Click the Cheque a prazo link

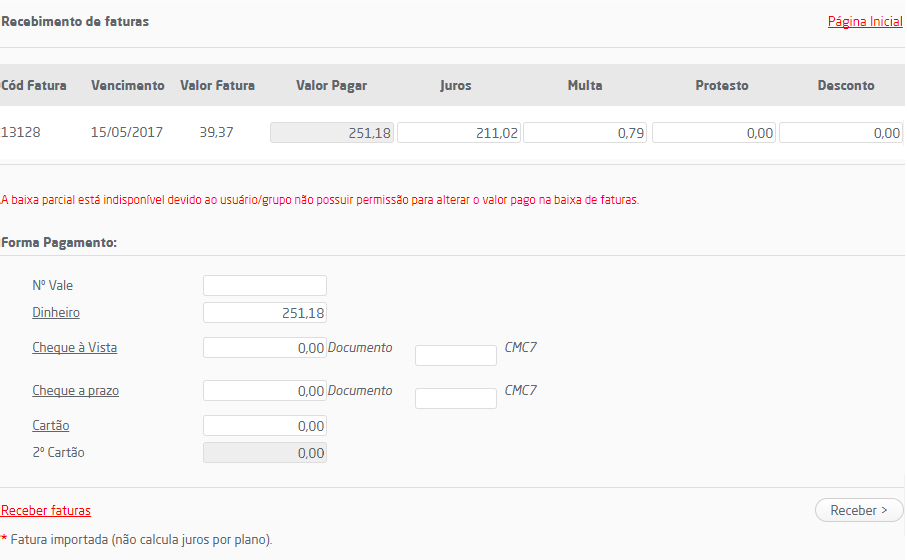click(75, 391)
